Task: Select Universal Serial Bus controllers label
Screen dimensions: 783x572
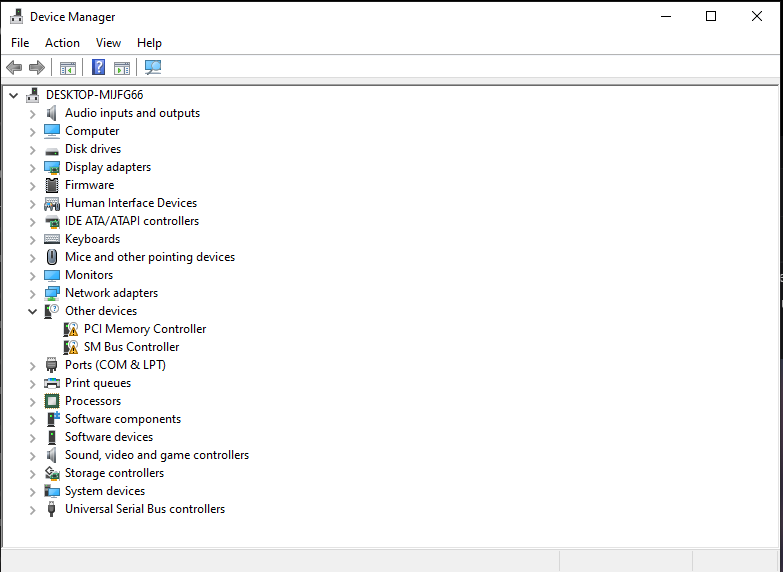Action: [145, 509]
